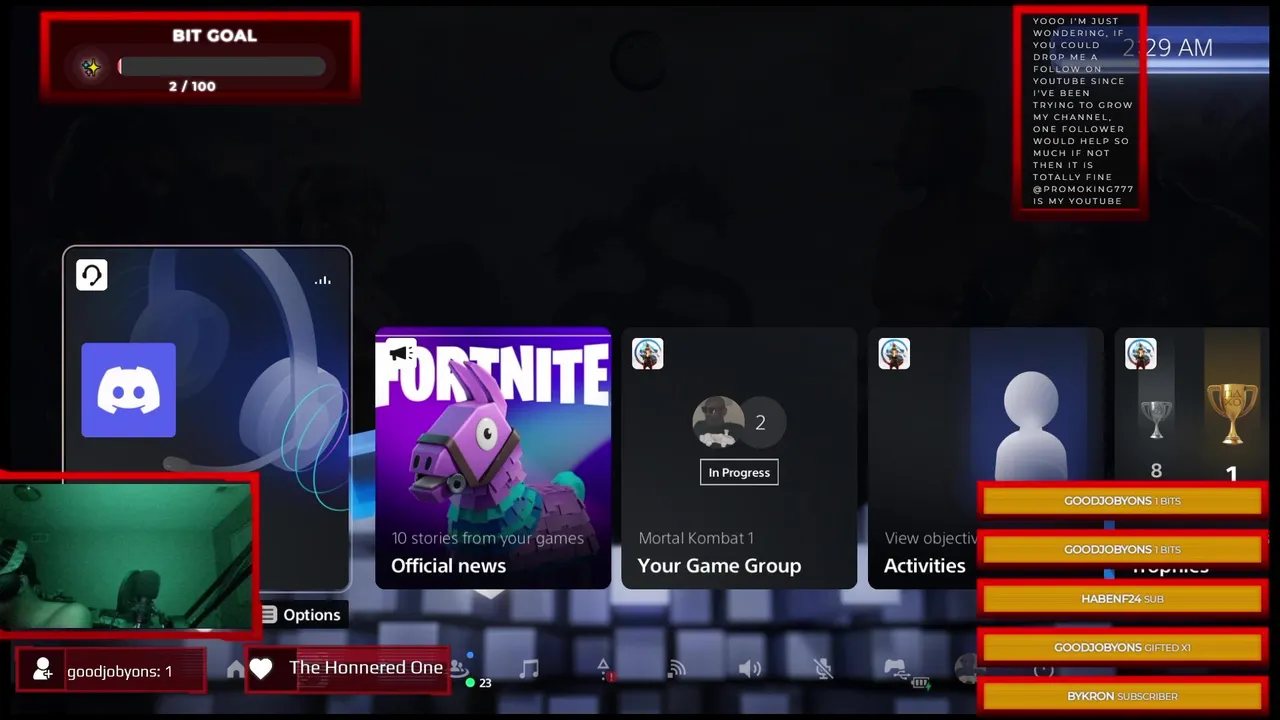Open the Fortnite Official news card

pos(493,458)
